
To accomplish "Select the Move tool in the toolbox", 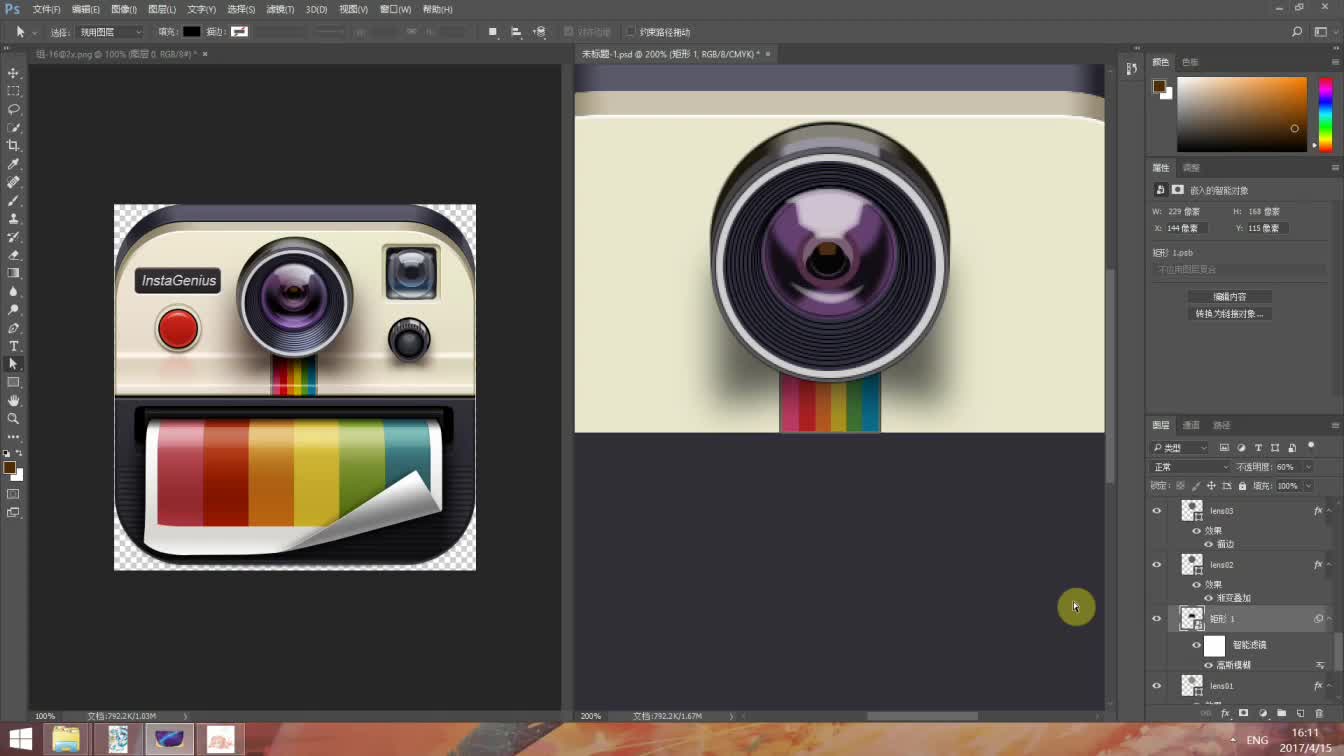I will (x=13, y=73).
